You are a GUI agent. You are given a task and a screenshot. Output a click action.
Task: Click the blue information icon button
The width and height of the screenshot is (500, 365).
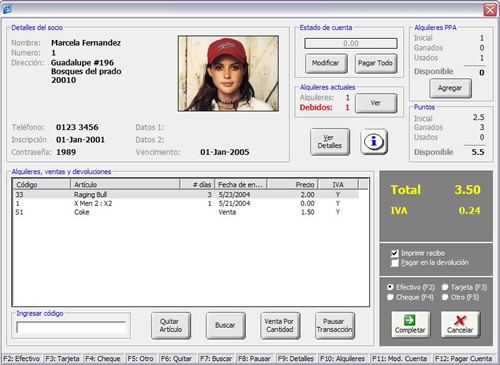(x=374, y=142)
